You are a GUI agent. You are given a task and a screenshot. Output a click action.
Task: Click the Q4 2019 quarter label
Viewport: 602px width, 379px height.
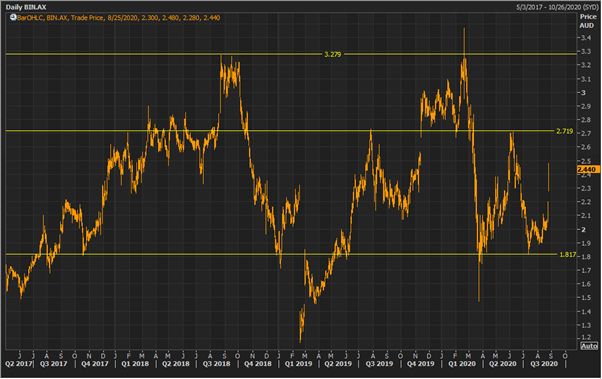(420, 364)
